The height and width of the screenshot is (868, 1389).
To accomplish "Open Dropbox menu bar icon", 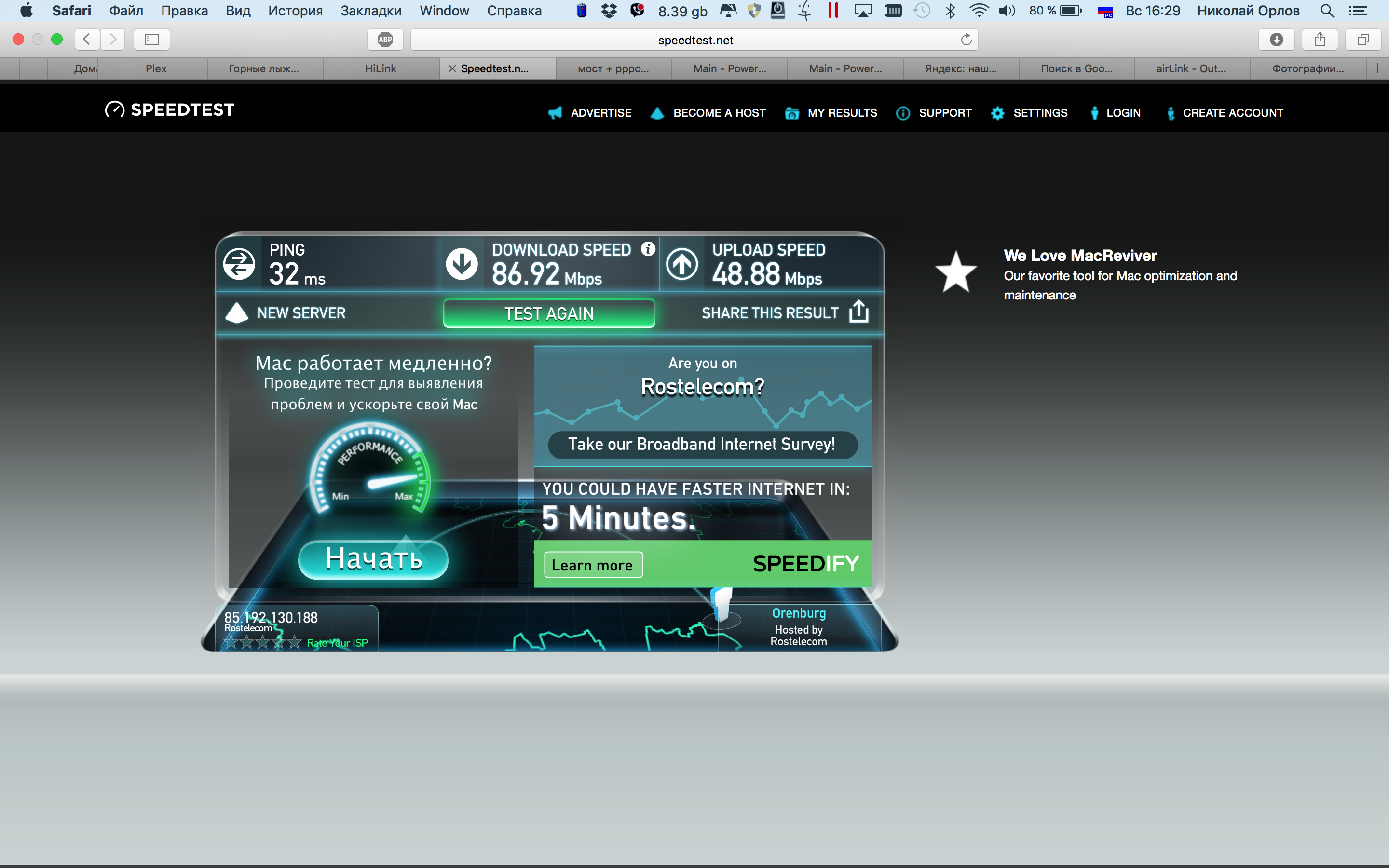I will [609, 10].
